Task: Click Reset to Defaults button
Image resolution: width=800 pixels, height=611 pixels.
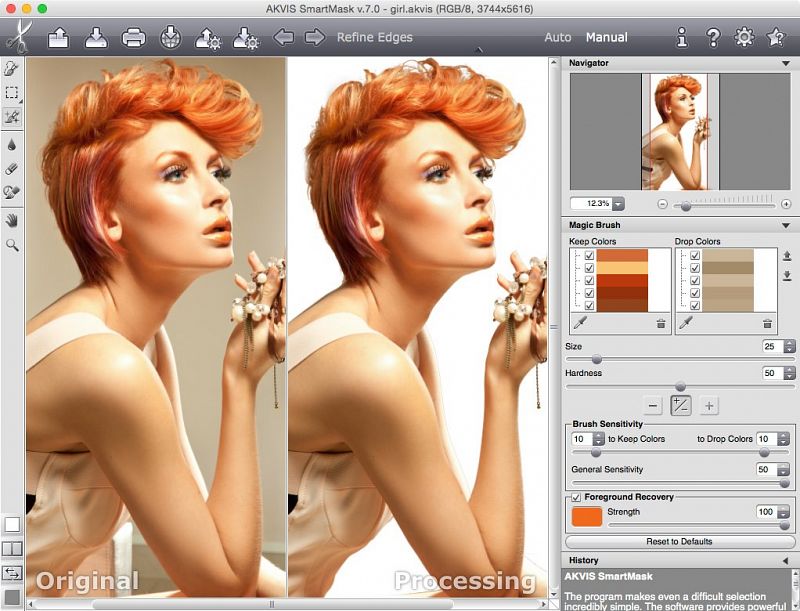Action: click(680, 541)
